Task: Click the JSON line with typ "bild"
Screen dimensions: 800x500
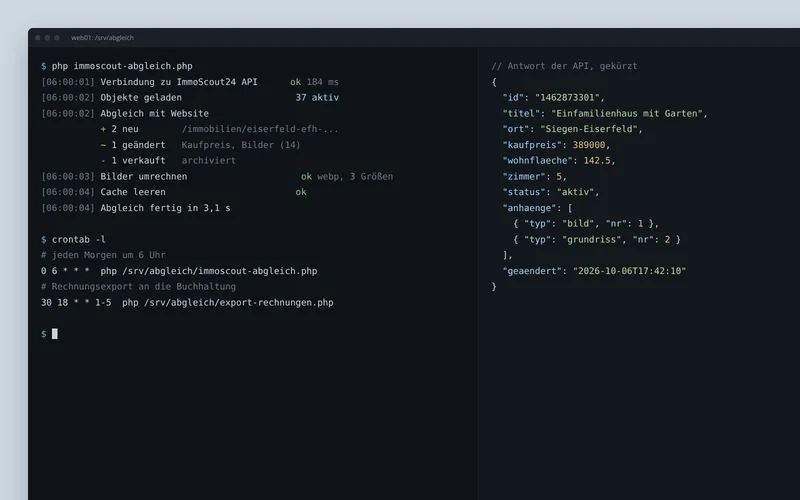Action: (586, 224)
